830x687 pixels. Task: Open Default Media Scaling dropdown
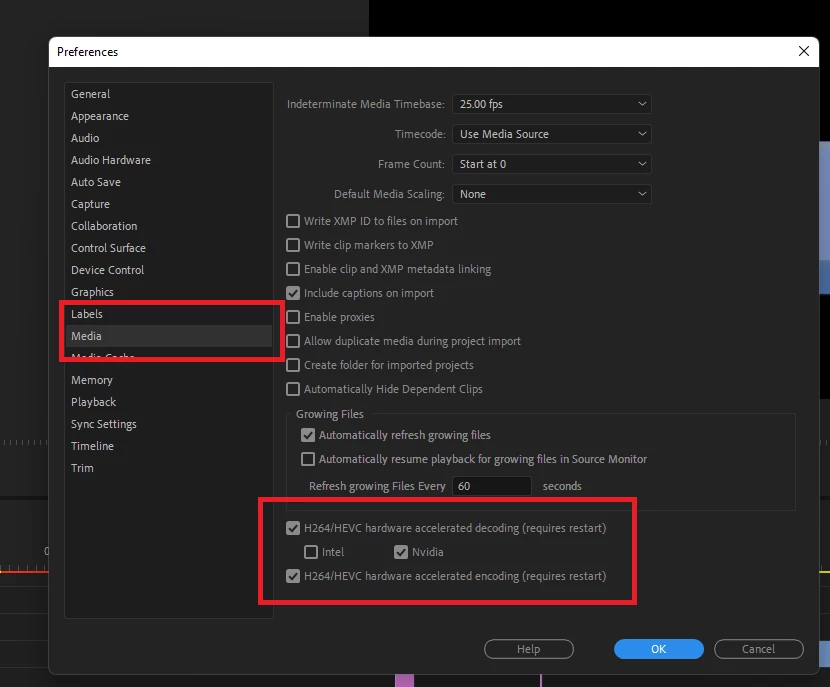pos(552,194)
